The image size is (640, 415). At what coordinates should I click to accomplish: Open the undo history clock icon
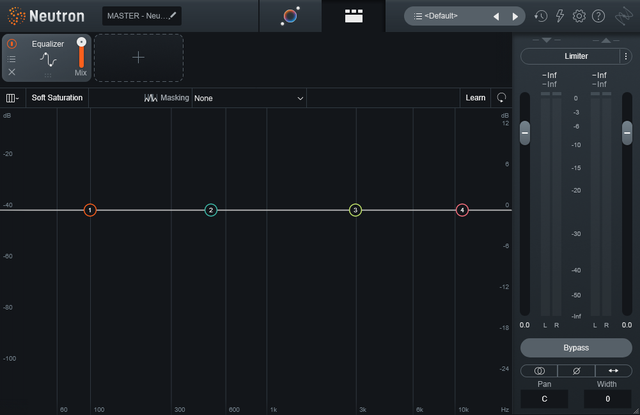point(541,16)
